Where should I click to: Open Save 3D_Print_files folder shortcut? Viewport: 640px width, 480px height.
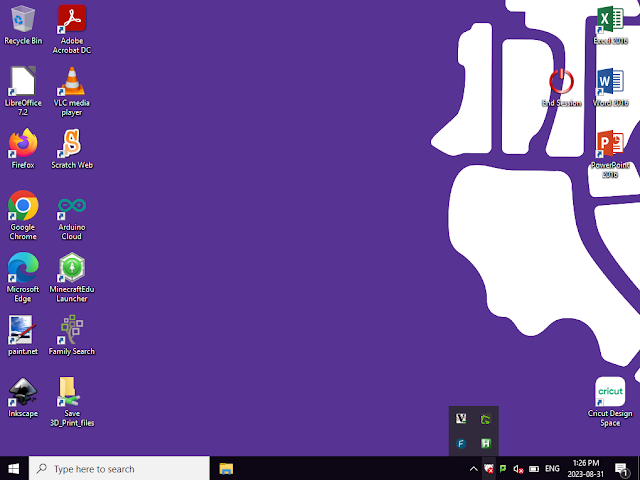(x=72, y=402)
